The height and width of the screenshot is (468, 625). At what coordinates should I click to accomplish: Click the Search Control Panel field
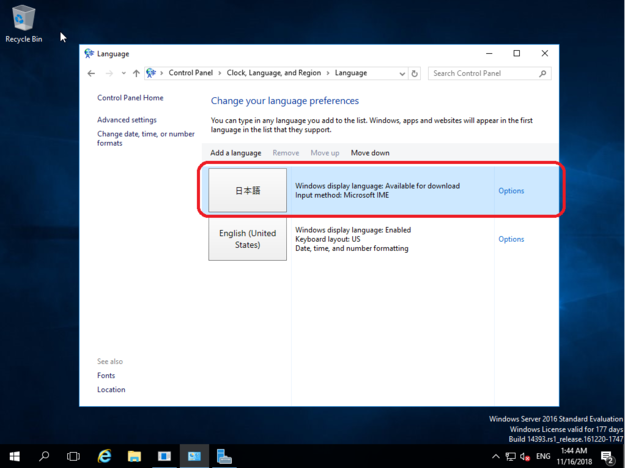(x=485, y=73)
